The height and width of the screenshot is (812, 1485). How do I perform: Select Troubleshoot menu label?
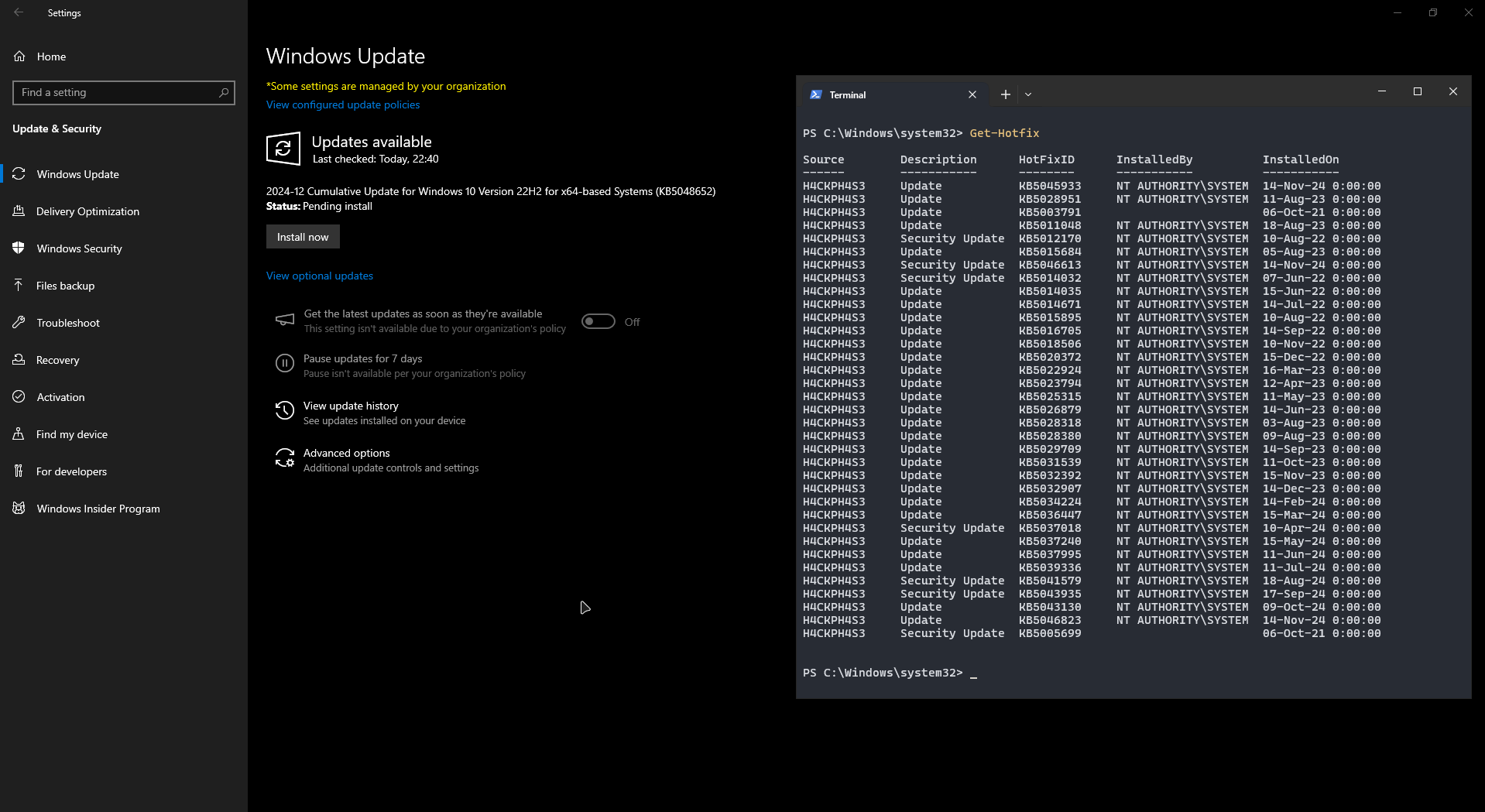(x=68, y=323)
